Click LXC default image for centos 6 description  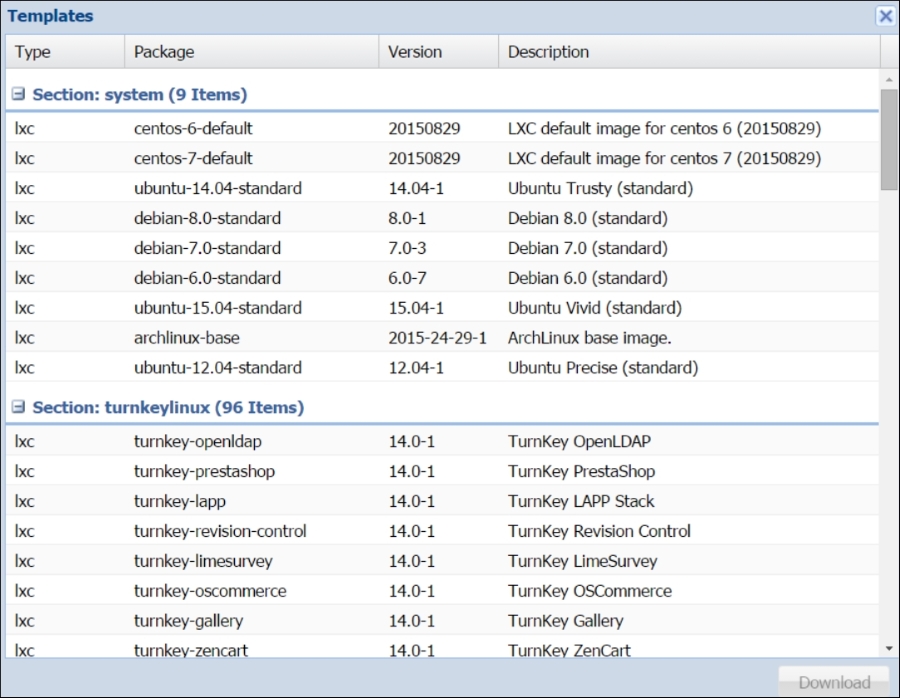click(664, 128)
